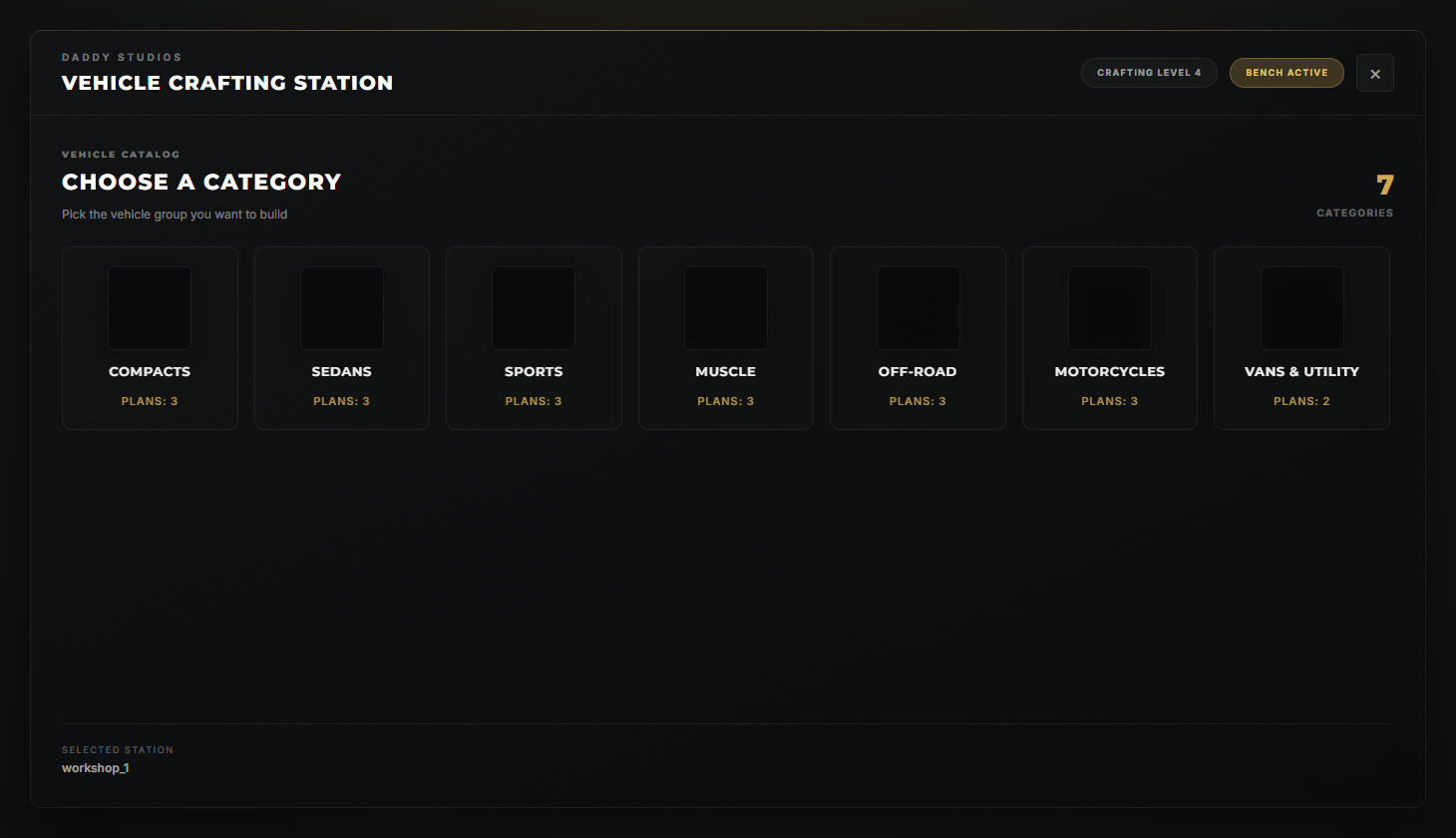Screen dimensions: 1456x838
Task: Click the 'PLANS: 2' text under Vans & Utility
Action: [x=1301, y=401]
